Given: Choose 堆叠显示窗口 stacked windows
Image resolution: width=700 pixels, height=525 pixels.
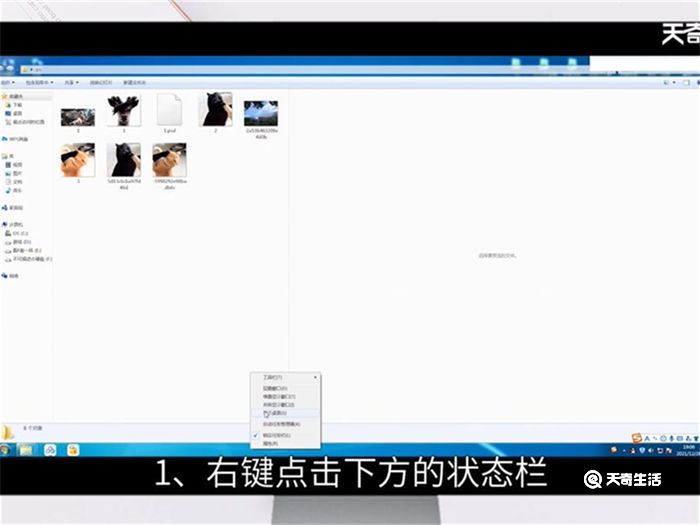Looking at the screenshot, I should tap(285, 396).
